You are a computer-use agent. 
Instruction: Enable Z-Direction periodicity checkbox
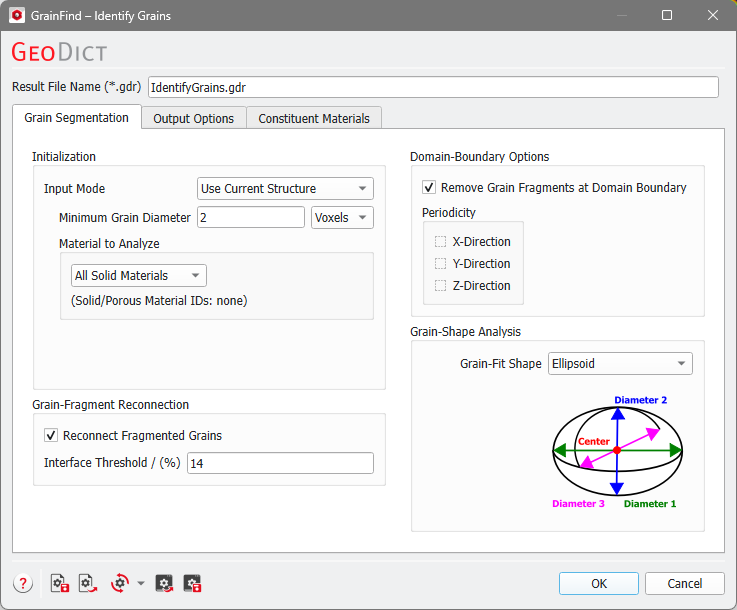click(x=440, y=286)
